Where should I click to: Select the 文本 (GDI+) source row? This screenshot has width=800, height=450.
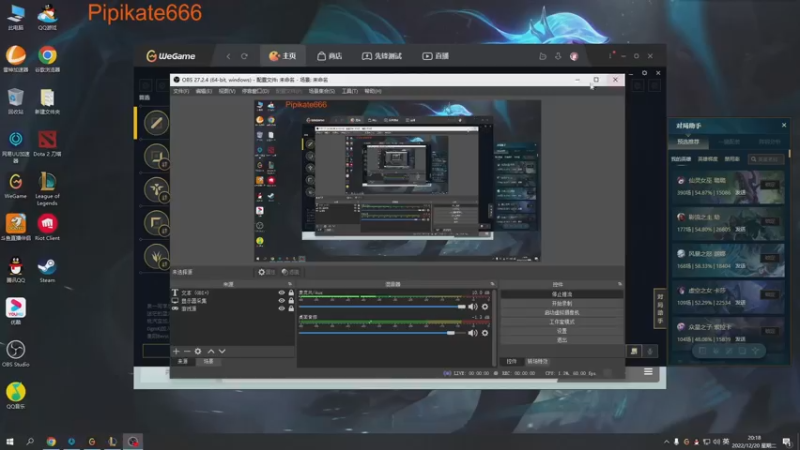(233, 293)
